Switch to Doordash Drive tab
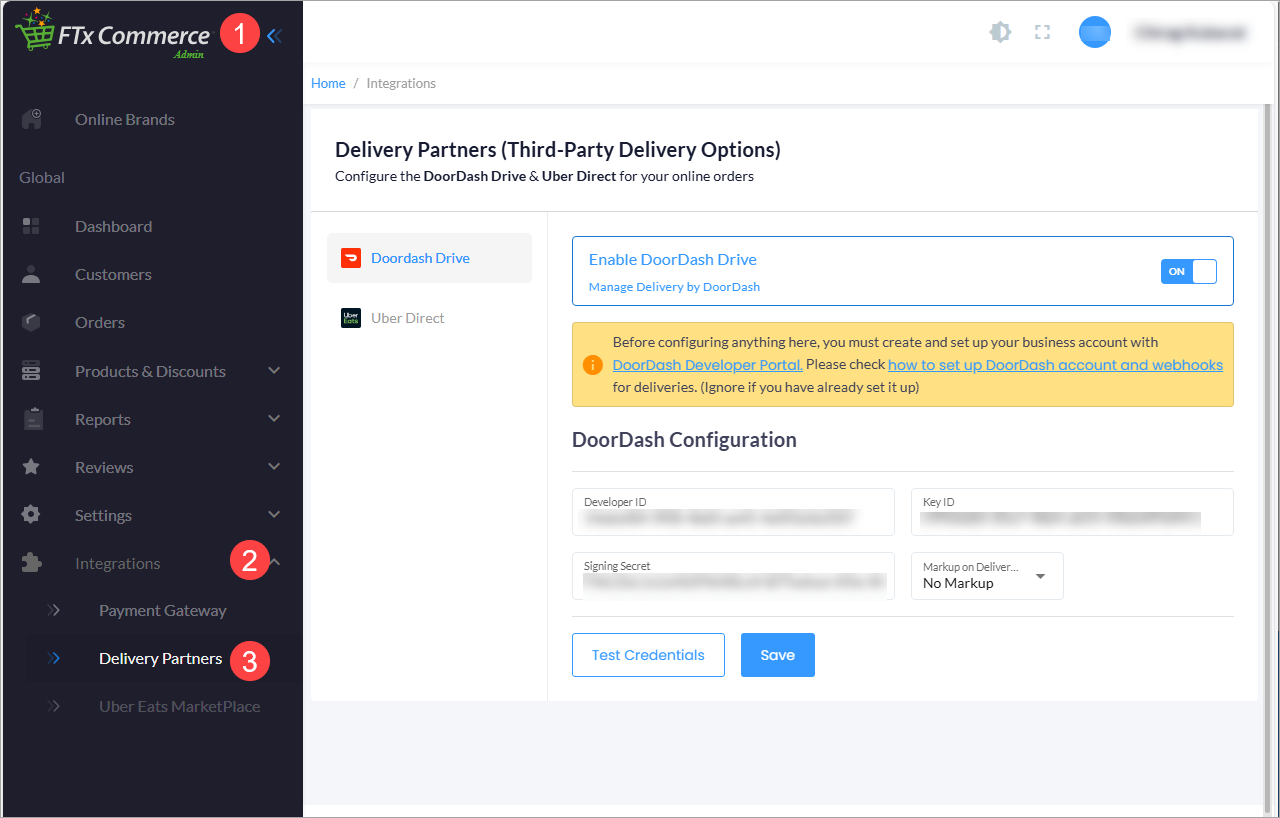 [x=429, y=258]
